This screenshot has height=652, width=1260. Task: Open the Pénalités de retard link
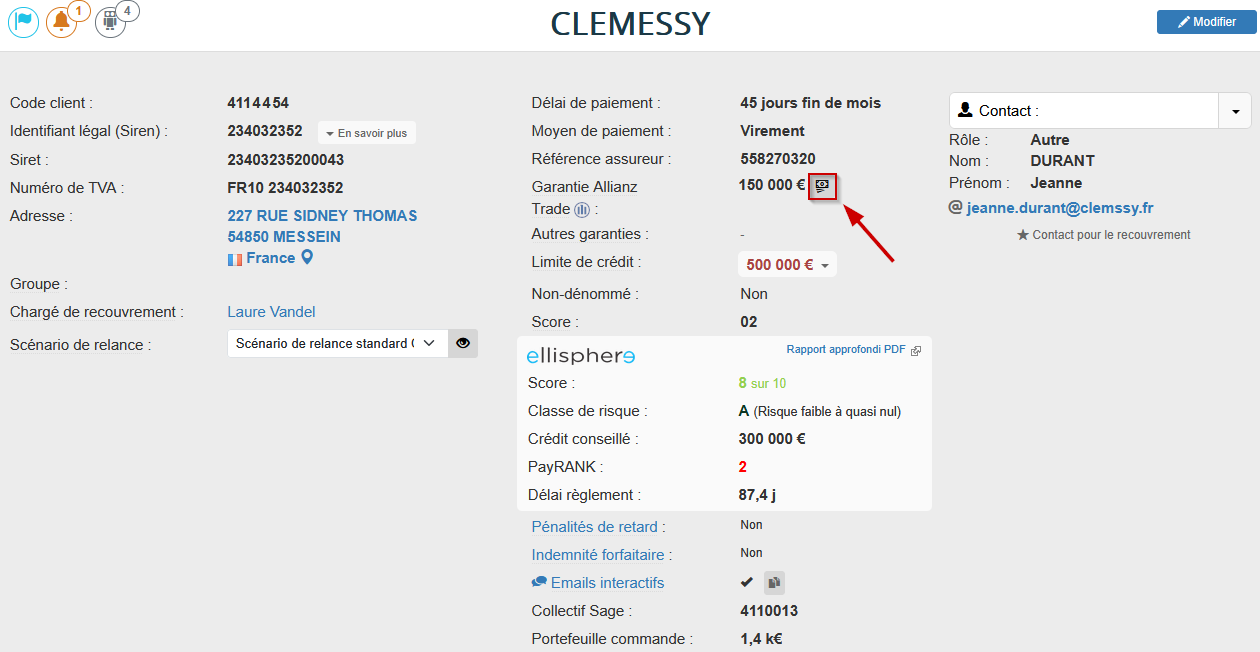pos(595,527)
